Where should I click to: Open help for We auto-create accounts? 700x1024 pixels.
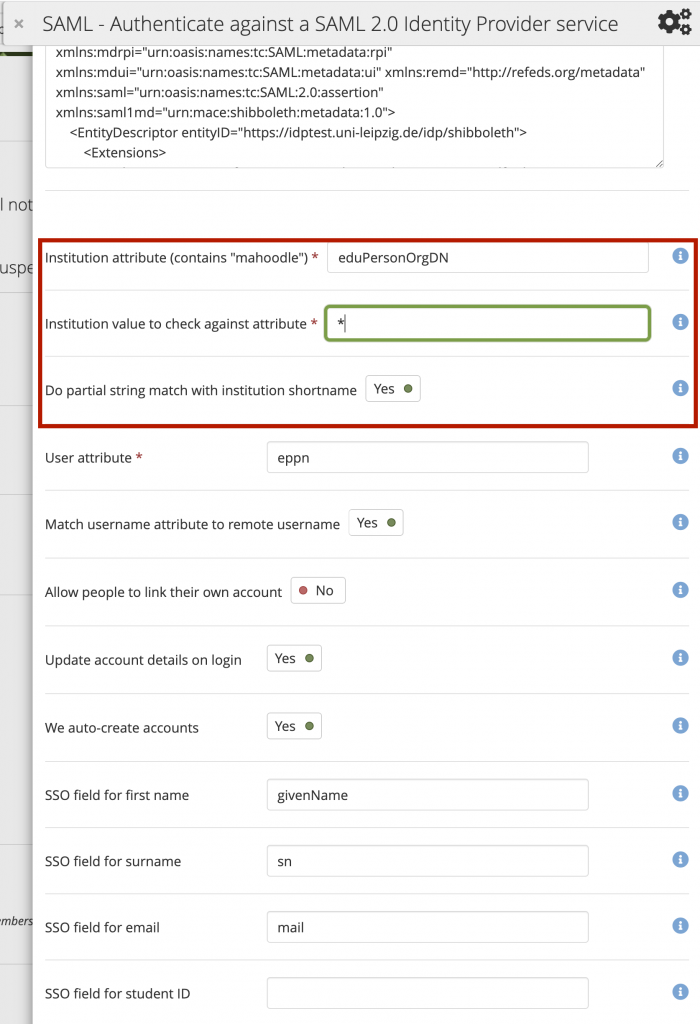point(680,726)
